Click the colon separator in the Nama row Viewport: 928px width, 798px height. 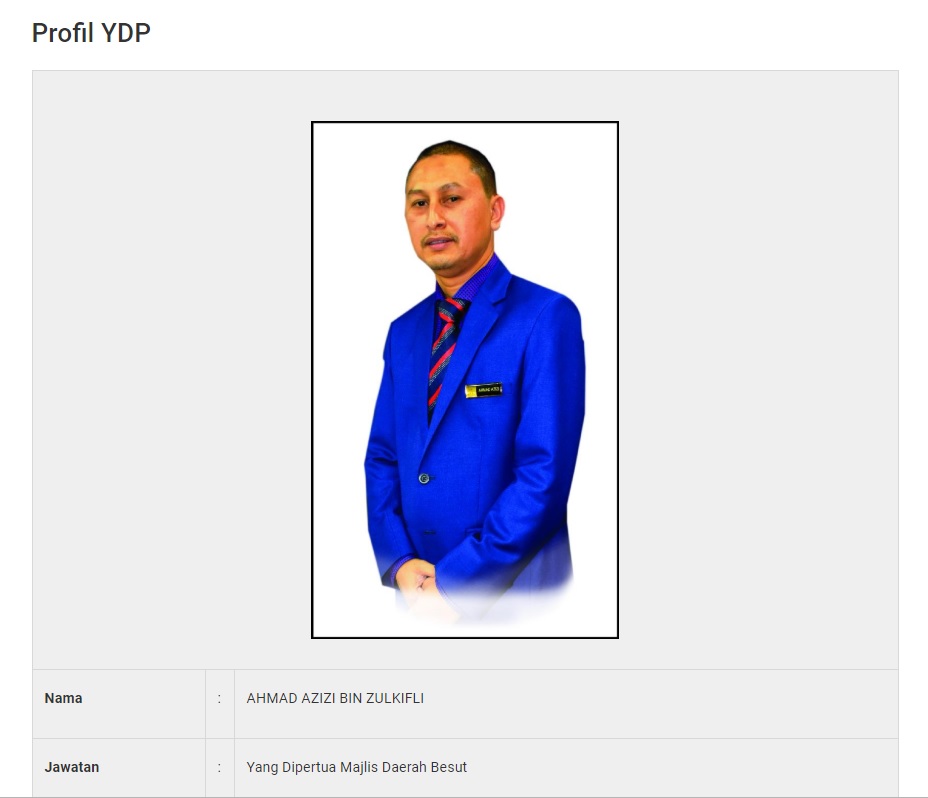pyautogui.click(x=220, y=699)
